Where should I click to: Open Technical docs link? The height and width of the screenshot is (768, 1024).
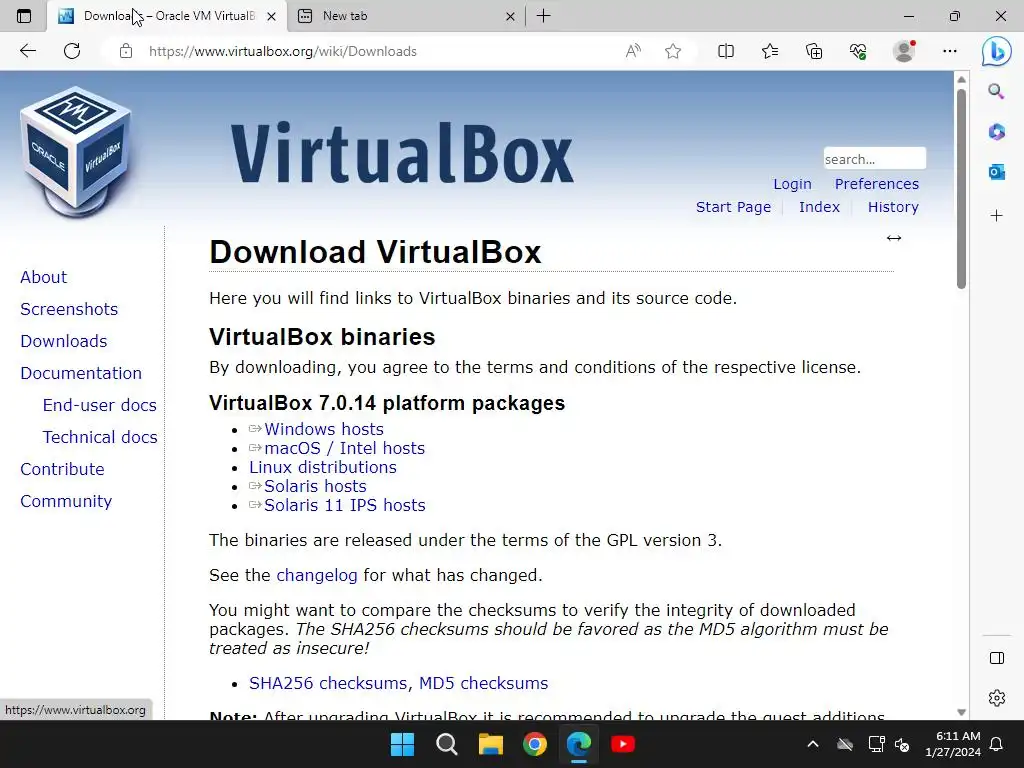(x=100, y=437)
